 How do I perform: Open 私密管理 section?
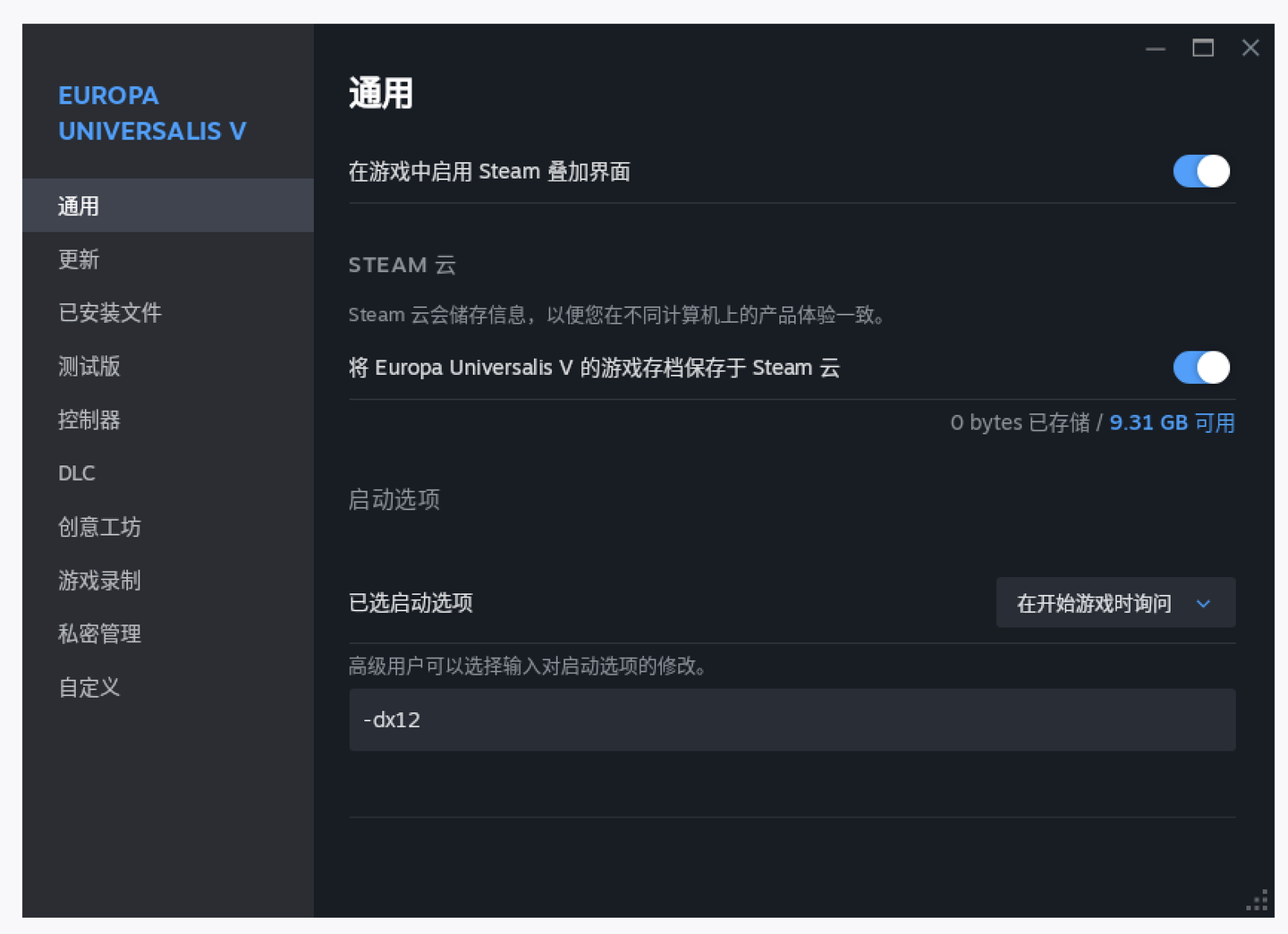pyautogui.click(x=99, y=633)
